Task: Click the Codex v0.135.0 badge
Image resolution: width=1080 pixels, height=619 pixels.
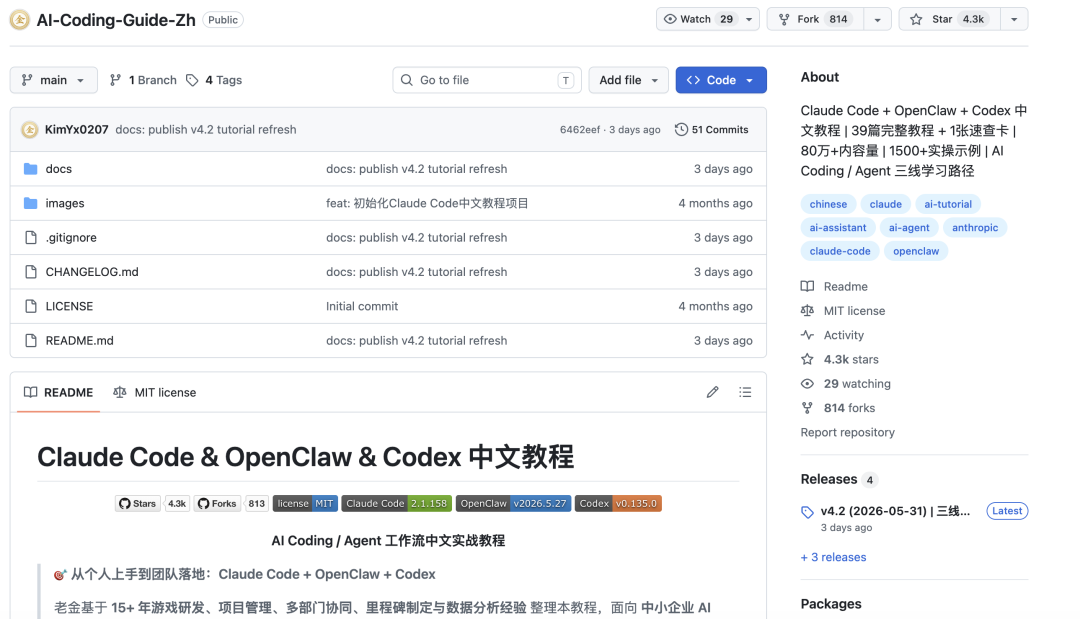Action: [x=618, y=503]
